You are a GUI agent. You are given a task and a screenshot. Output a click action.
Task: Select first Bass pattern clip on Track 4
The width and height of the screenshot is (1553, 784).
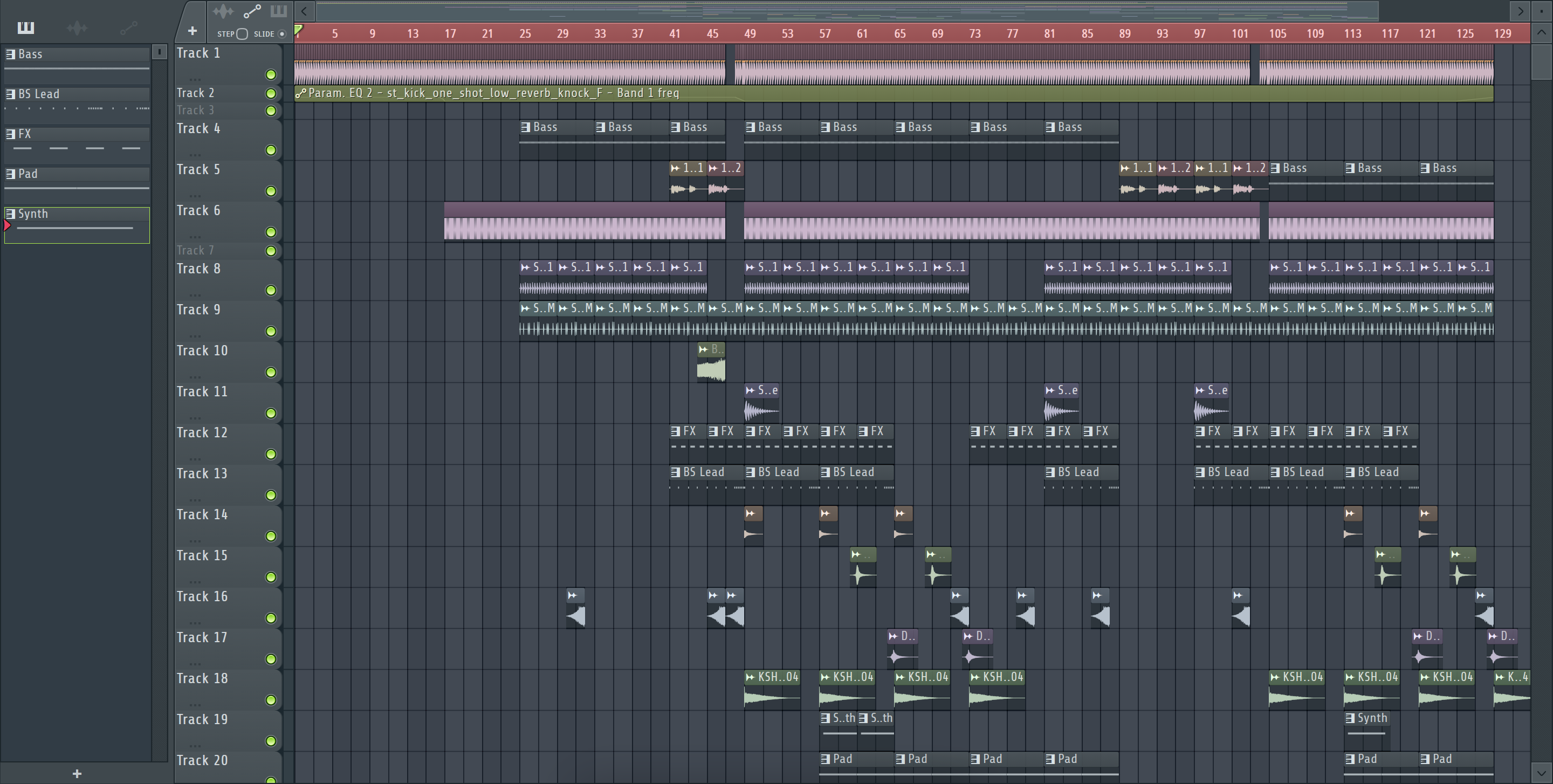556,140
